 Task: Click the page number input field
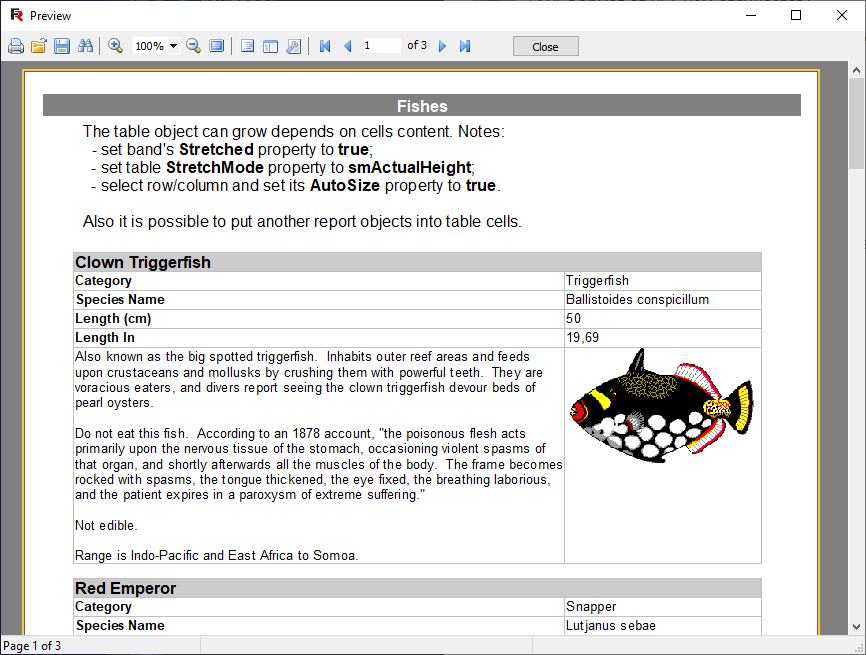[381, 45]
